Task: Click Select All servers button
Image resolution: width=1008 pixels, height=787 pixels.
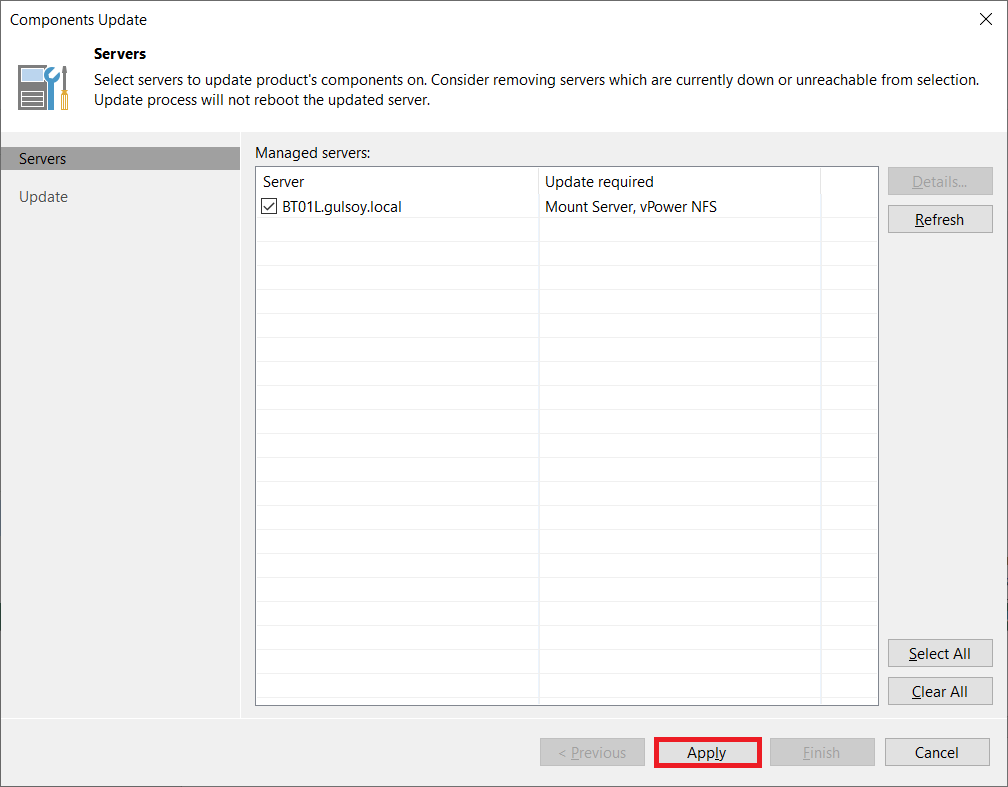Action: [x=939, y=654]
